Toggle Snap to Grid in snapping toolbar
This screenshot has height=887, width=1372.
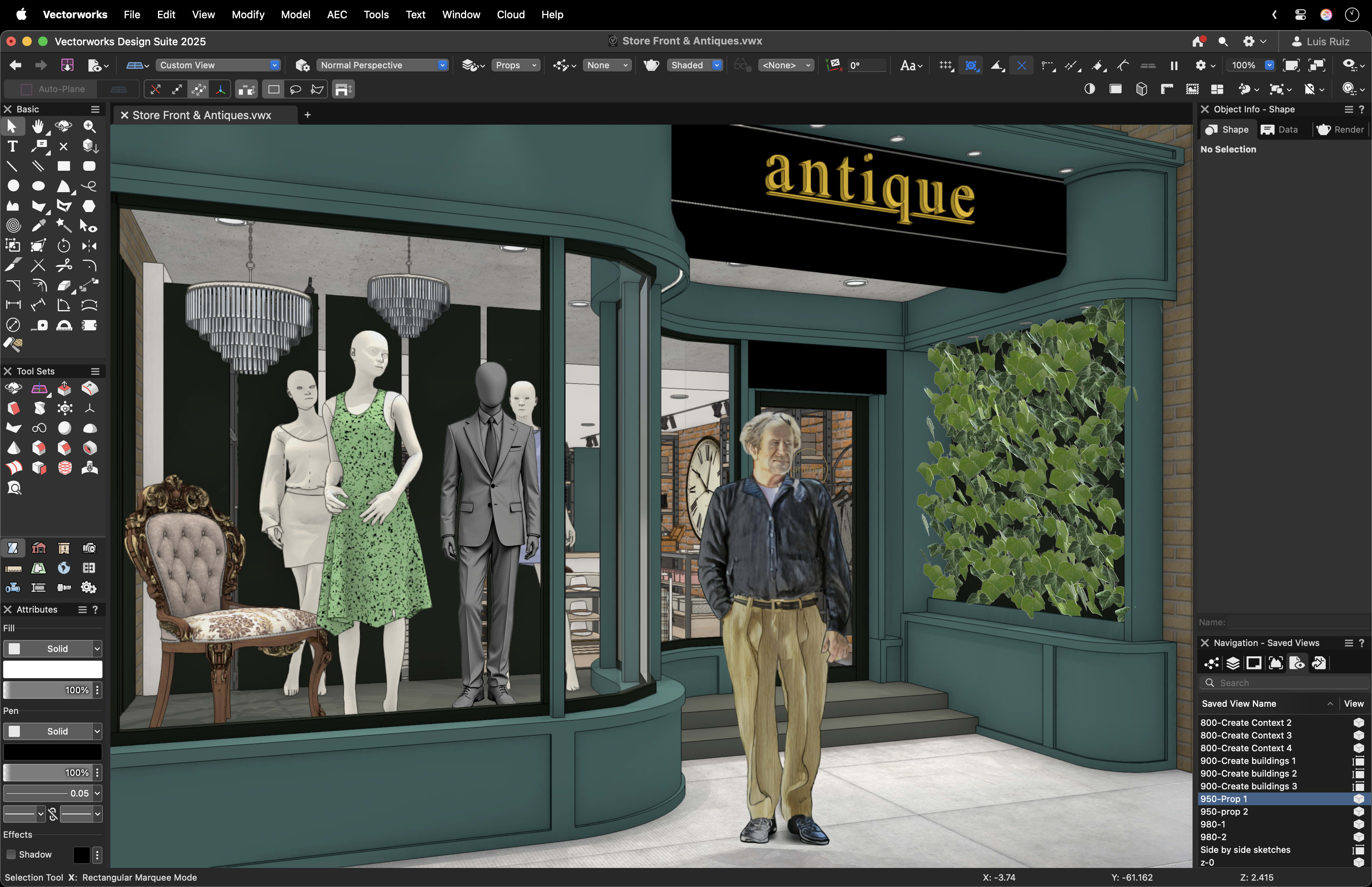click(x=945, y=65)
